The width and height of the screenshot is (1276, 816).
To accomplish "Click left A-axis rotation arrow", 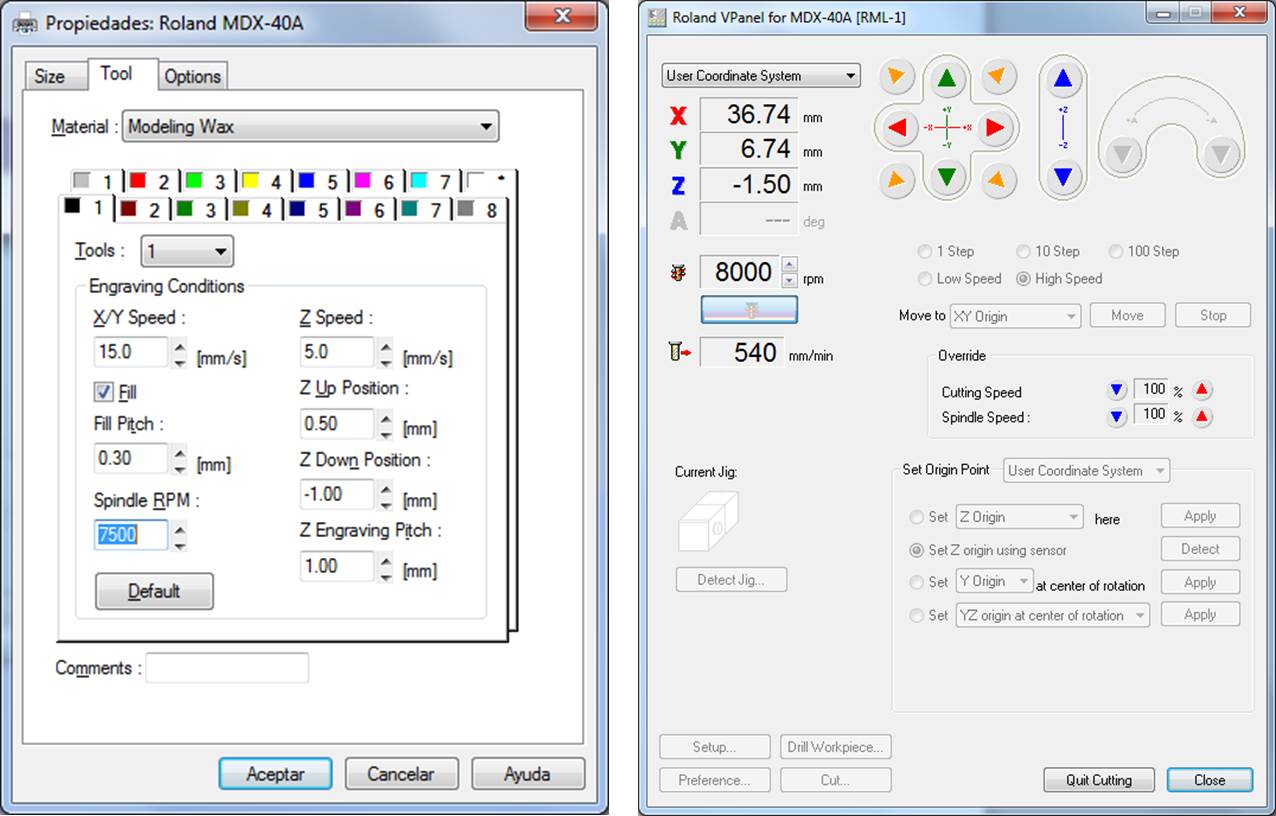I will (x=1124, y=155).
